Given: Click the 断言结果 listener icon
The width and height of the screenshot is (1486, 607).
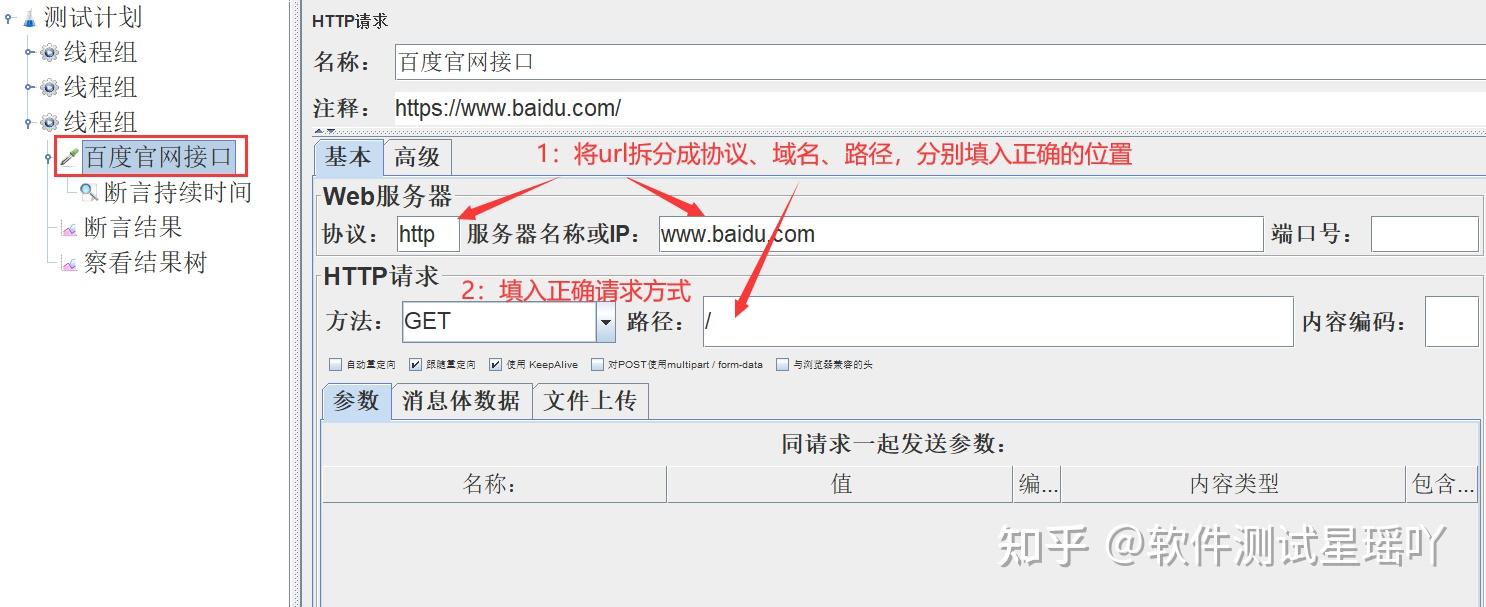Looking at the screenshot, I should pos(69,228).
